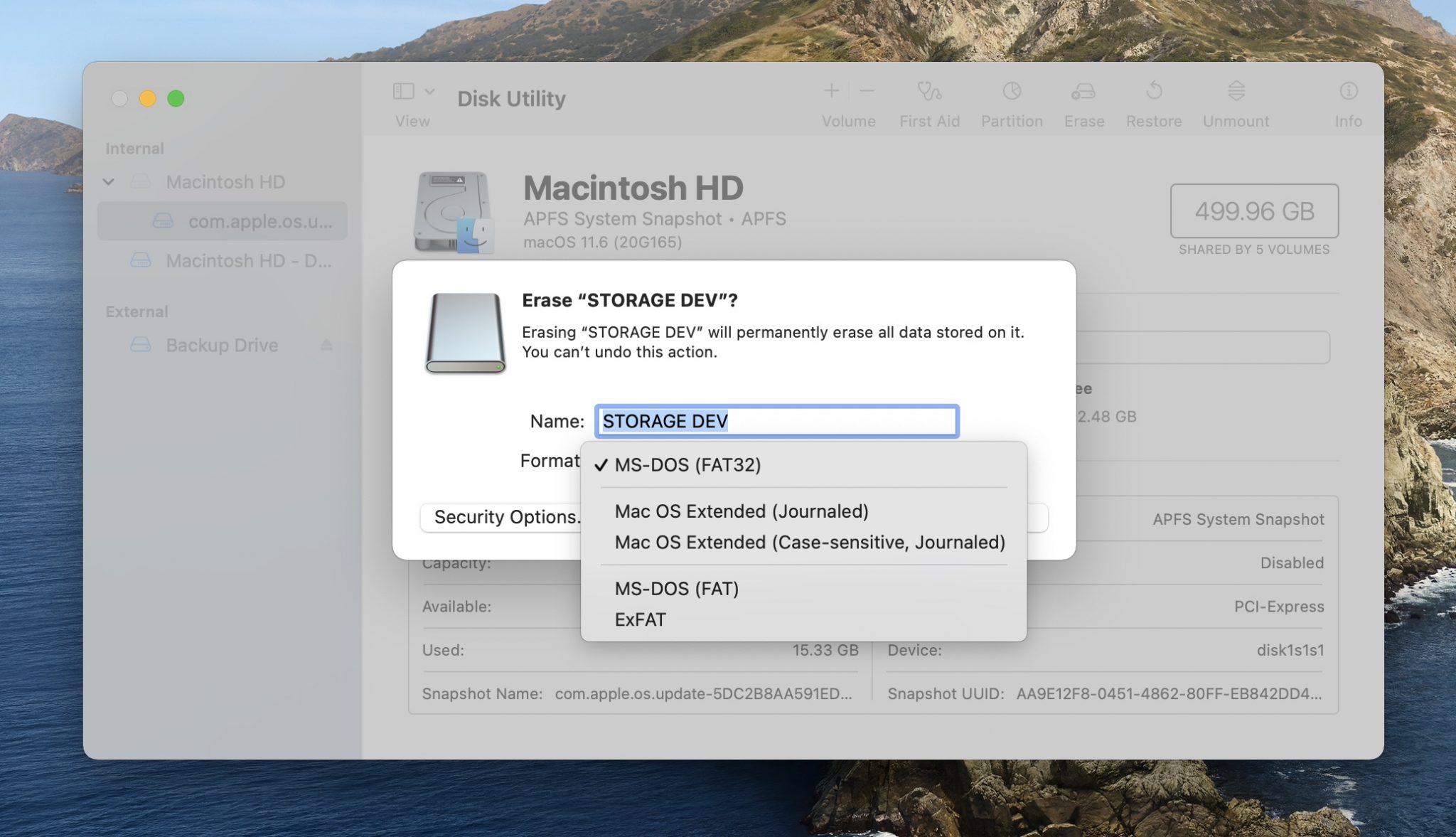
Task: Expand the Format dropdown menu
Action: (775, 461)
